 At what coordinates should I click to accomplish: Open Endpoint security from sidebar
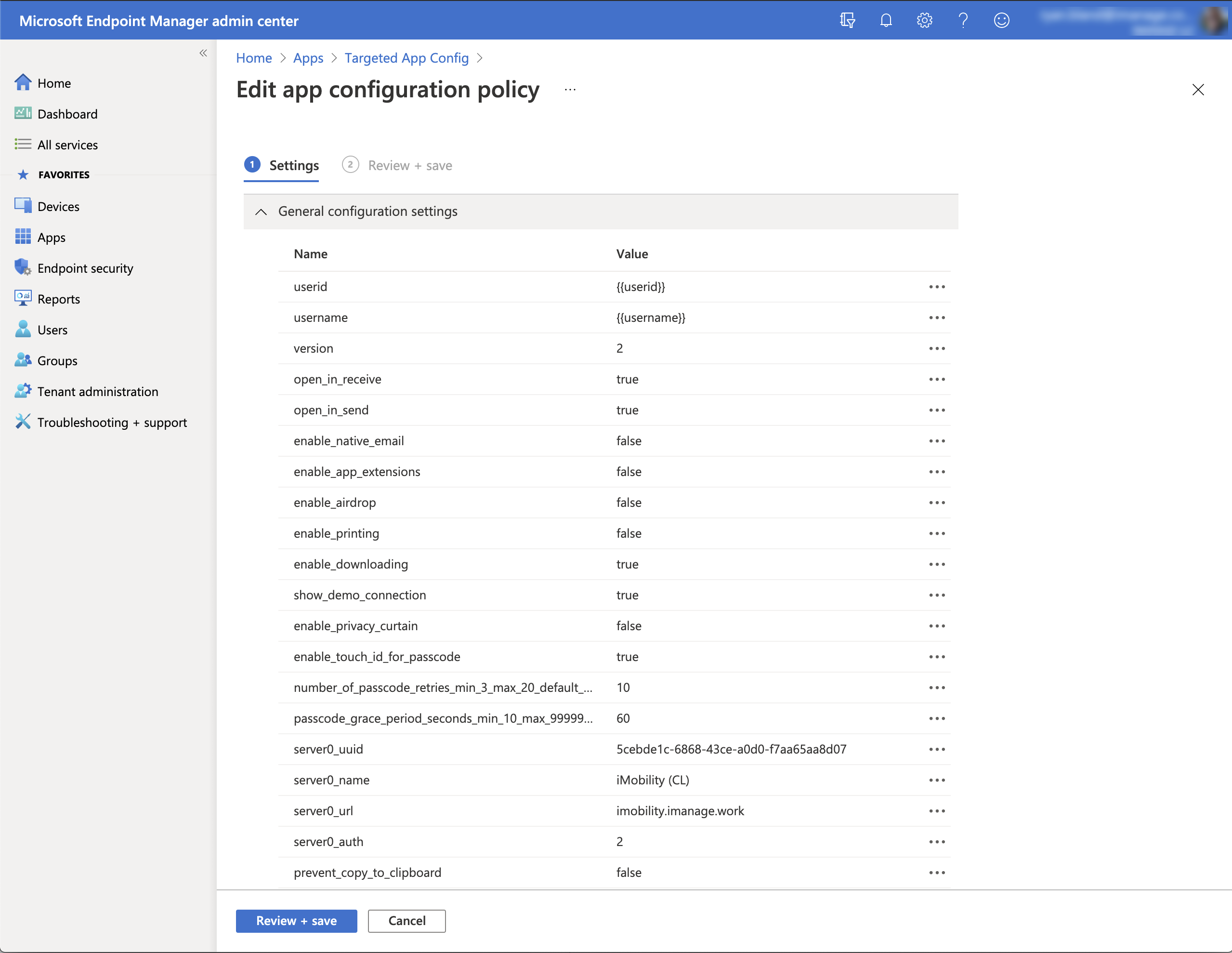point(85,268)
